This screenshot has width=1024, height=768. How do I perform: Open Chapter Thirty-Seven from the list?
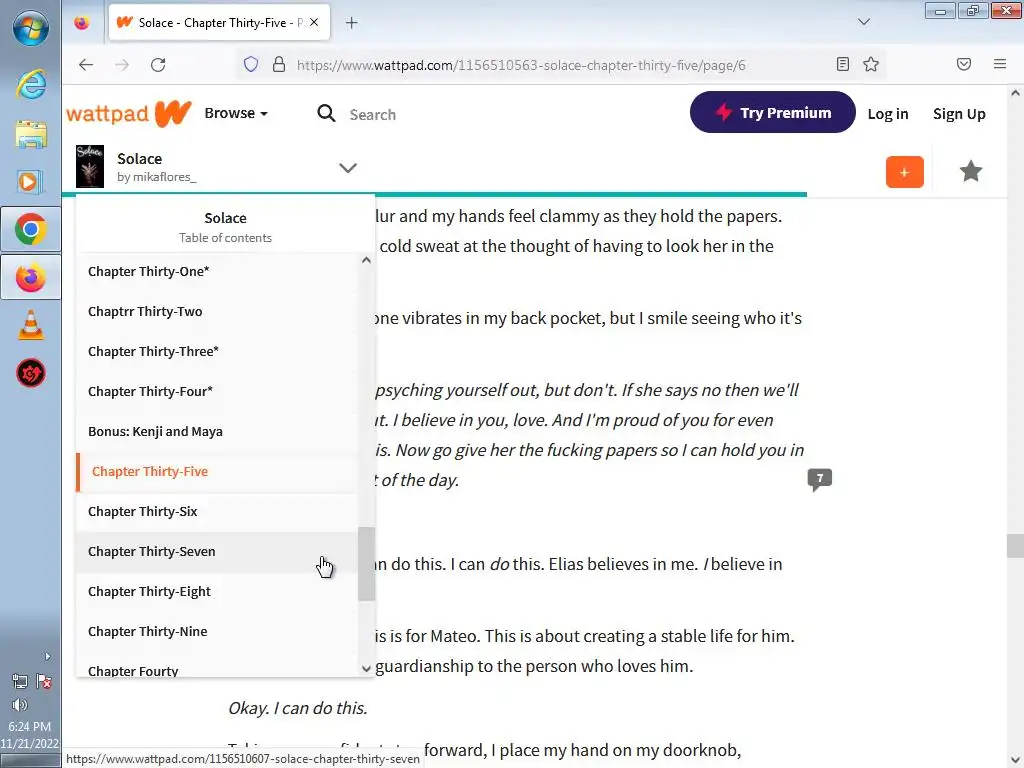pyautogui.click(x=217, y=551)
